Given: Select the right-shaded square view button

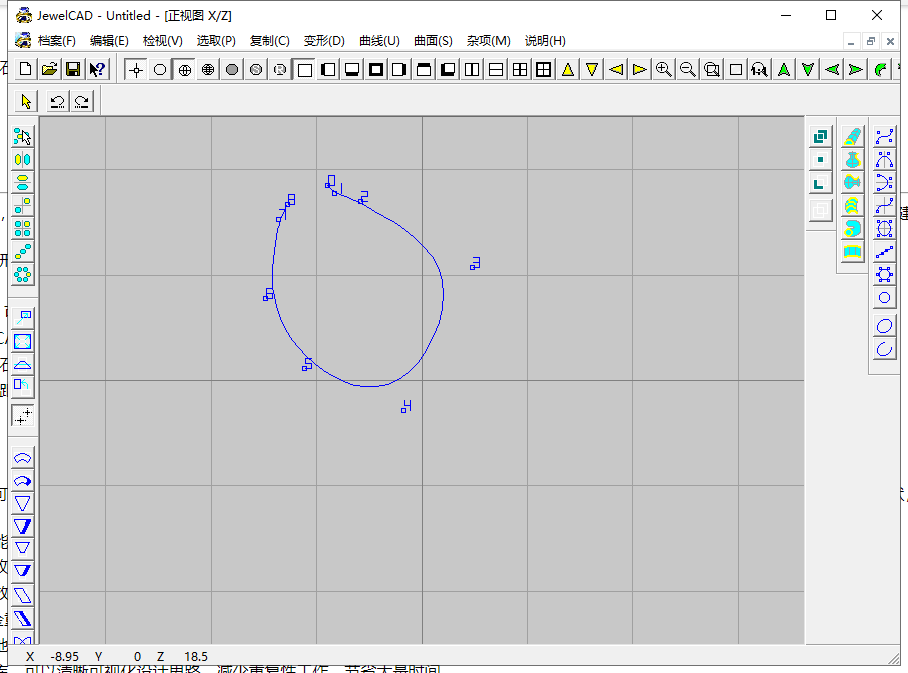Looking at the screenshot, I should click(400, 70).
